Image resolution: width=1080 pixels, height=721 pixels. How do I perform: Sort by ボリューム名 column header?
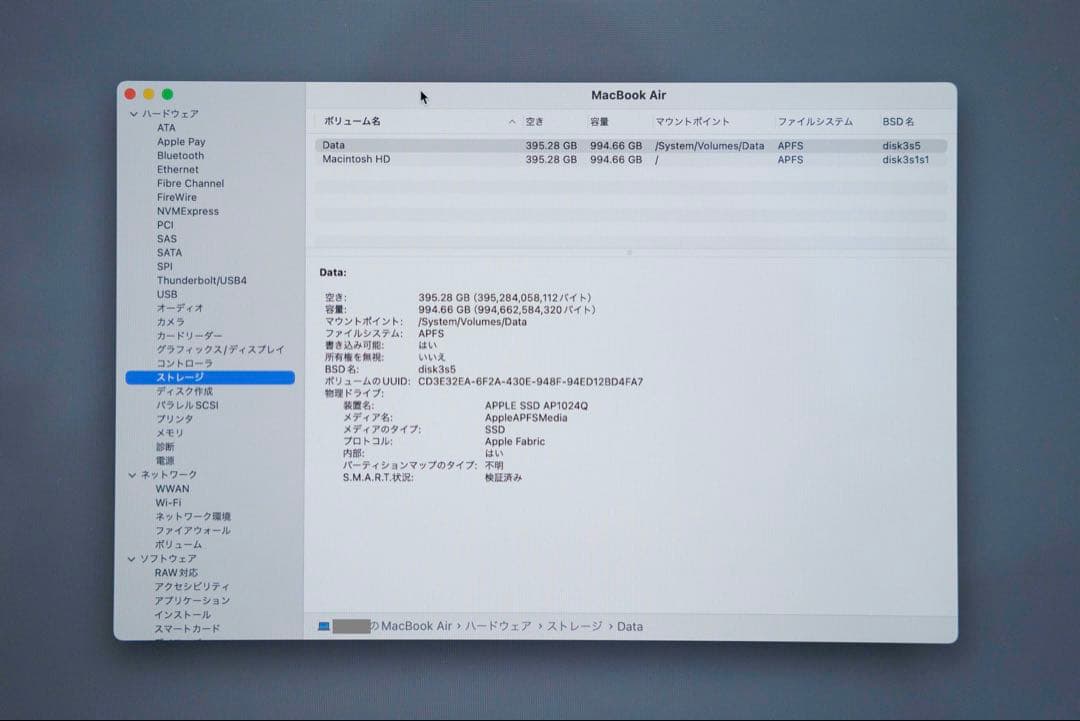pyautogui.click(x=352, y=121)
